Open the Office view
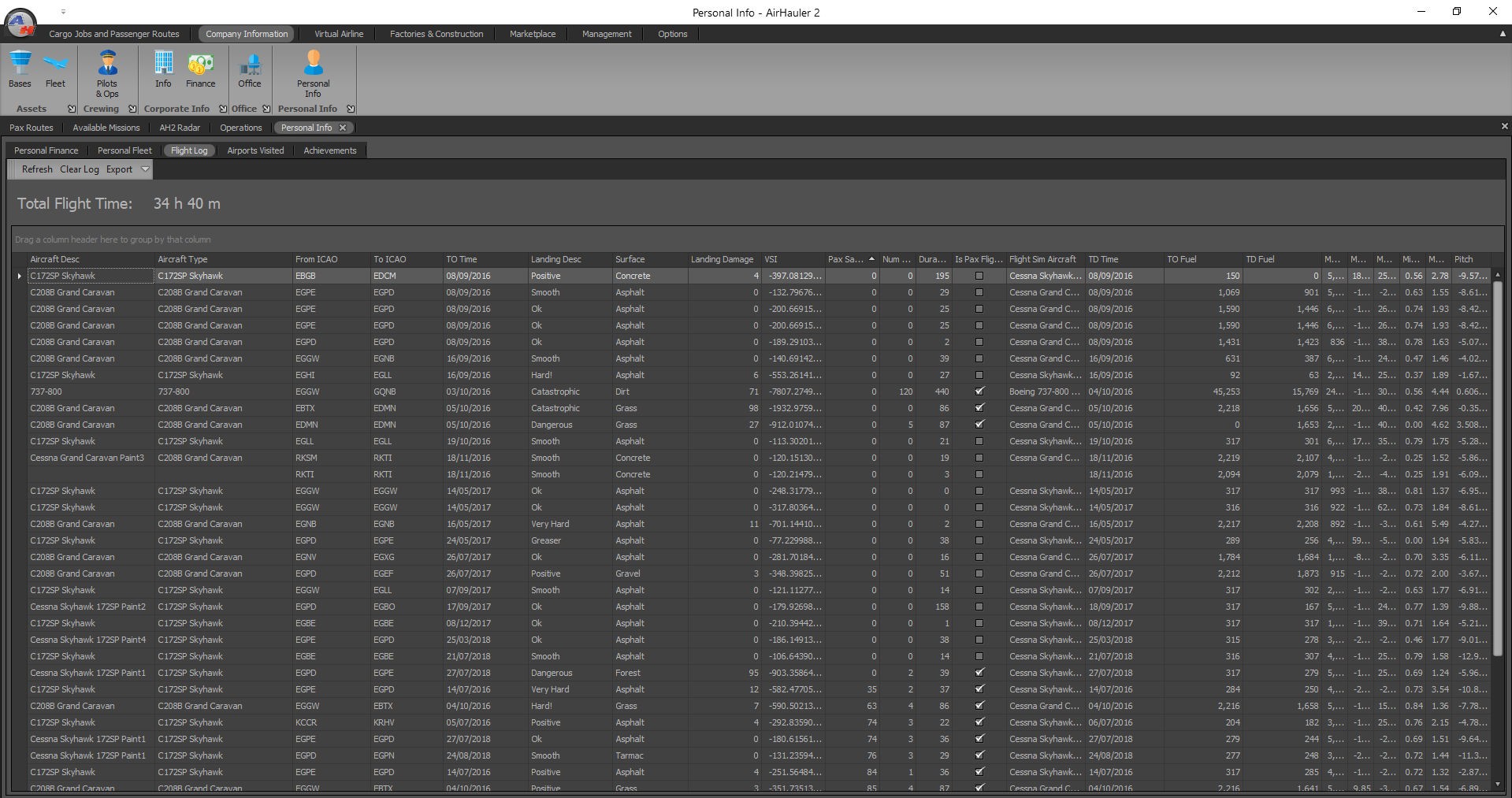Image resolution: width=1512 pixels, height=798 pixels. pos(250,71)
